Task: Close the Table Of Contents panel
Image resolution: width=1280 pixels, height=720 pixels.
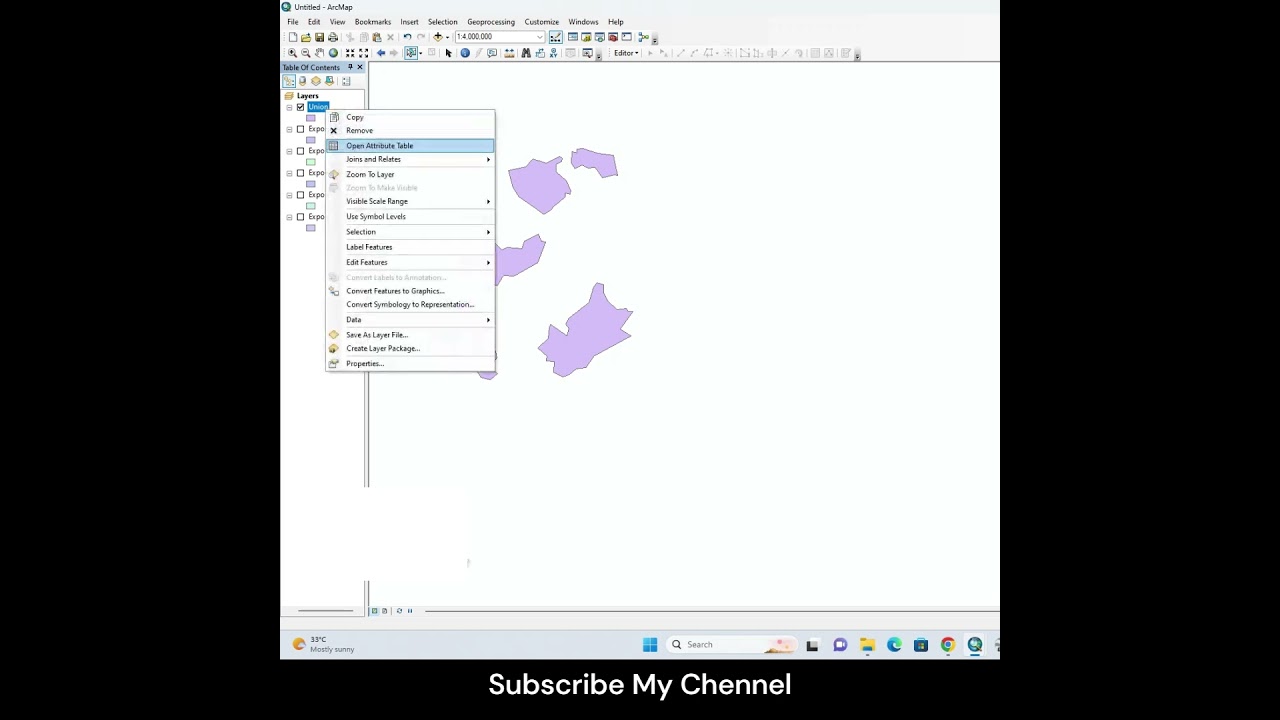Action: pyautogui.click(x=360, y=67)
